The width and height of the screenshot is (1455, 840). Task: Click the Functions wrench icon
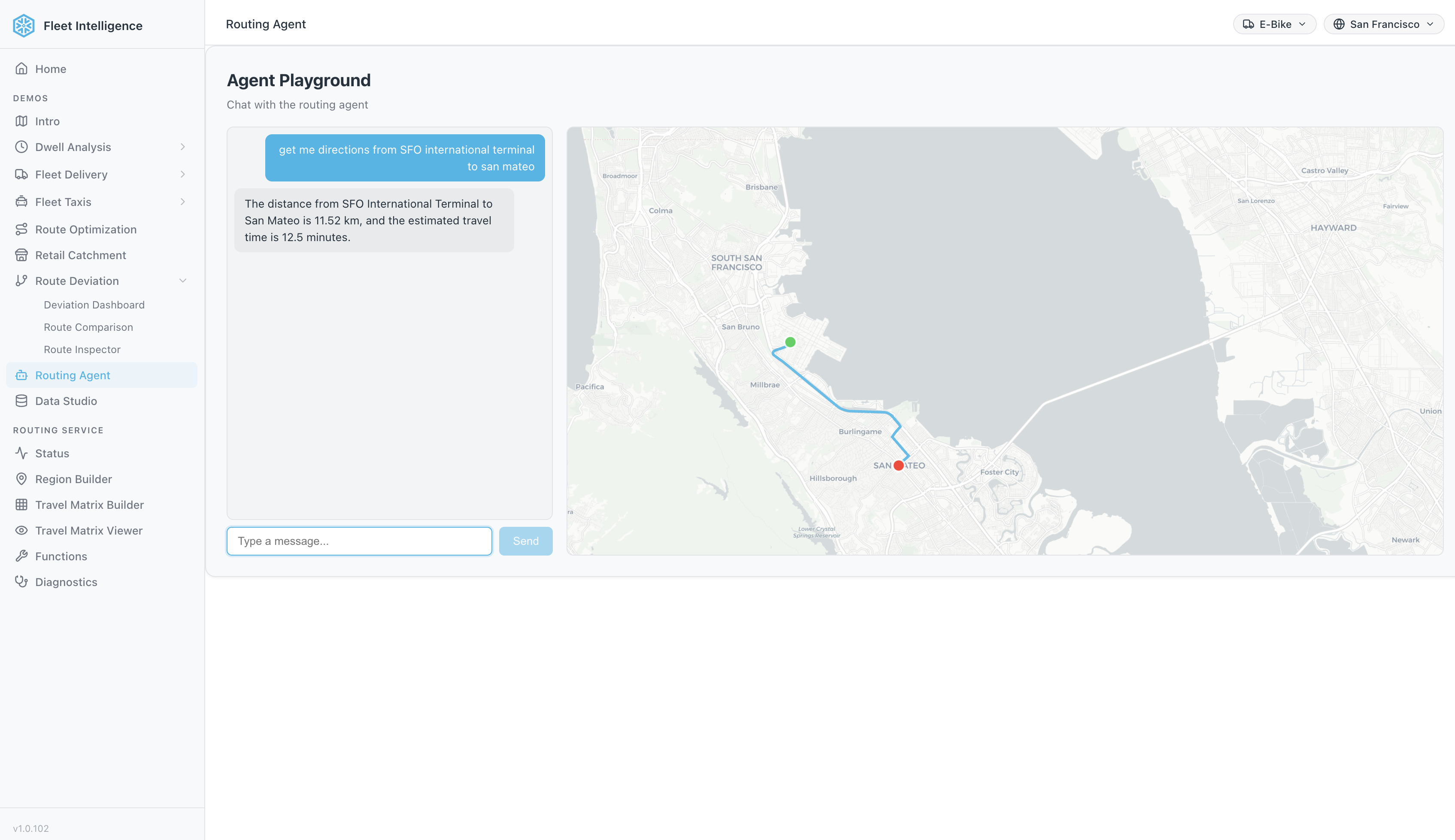(21, 556)
